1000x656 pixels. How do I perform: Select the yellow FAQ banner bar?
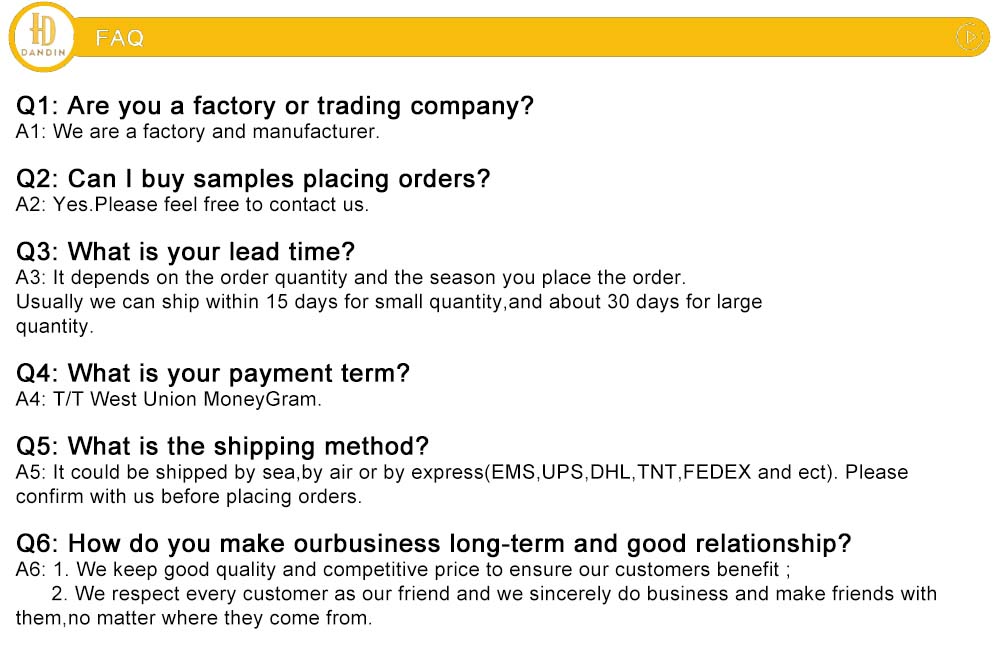coord(529,37)
